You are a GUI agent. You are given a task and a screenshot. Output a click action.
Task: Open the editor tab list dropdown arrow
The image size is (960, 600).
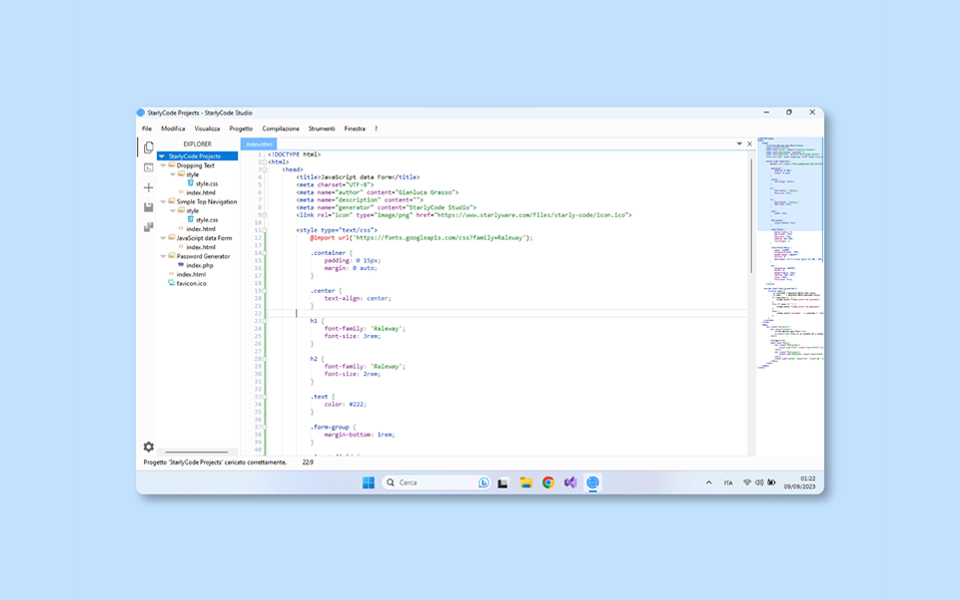(x=739, y=144)
